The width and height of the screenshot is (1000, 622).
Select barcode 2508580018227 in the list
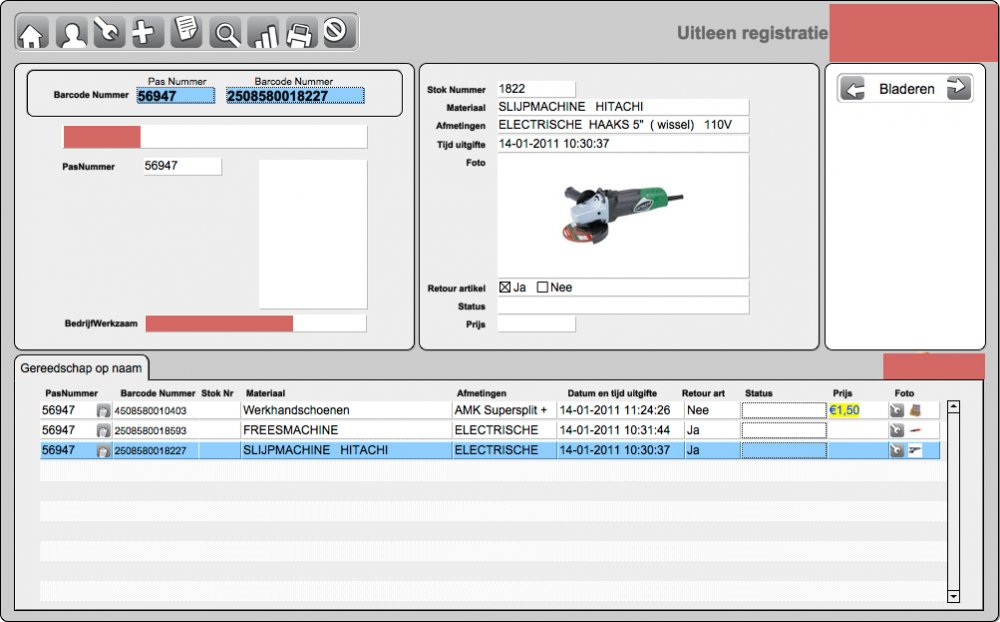pyautogui.click(x=151, y=450)
